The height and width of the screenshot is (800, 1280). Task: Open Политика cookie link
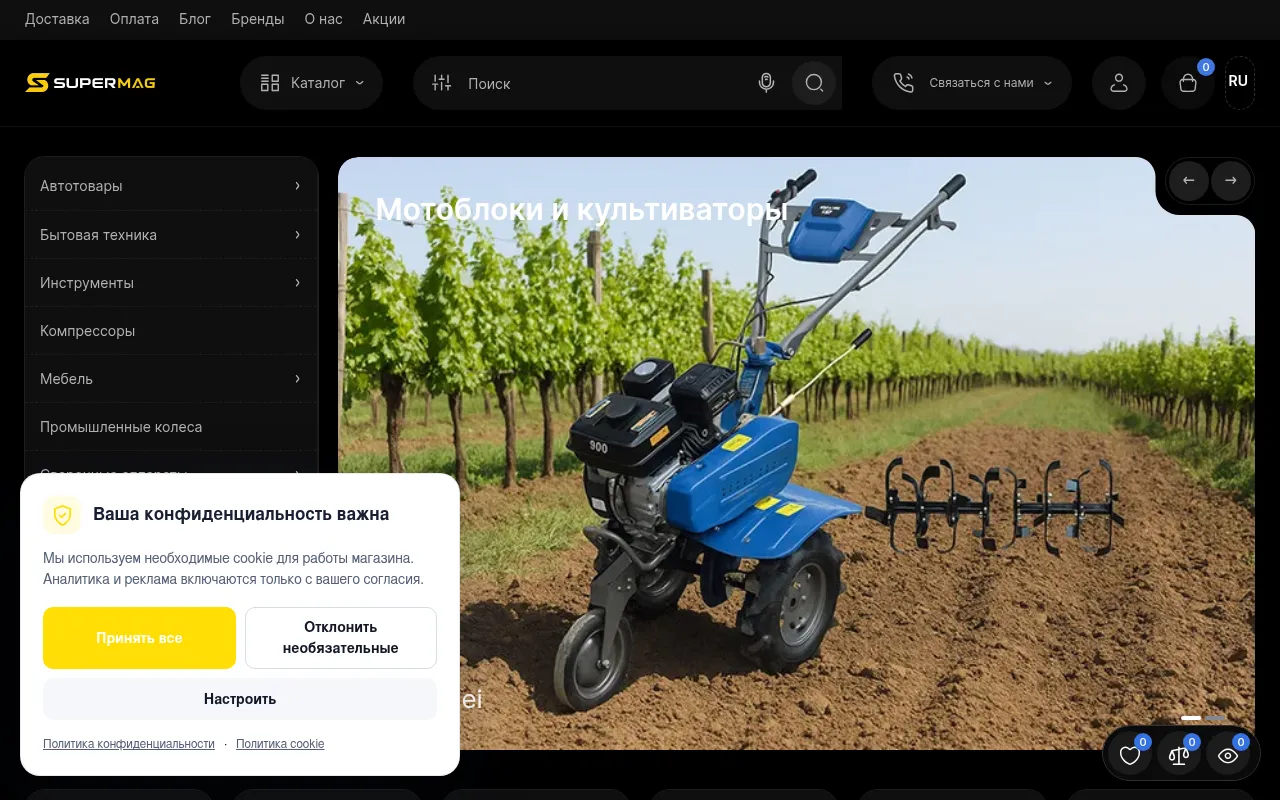280,744
